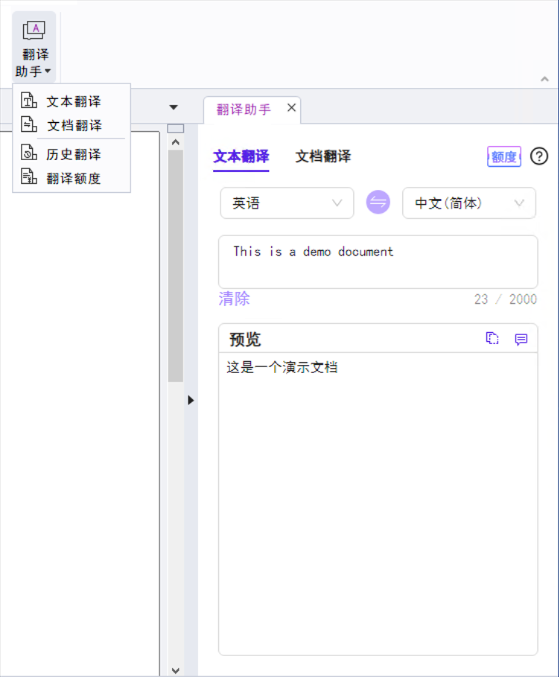Swap source and target languages
This screenshot has width=559, height=677.
378,202
